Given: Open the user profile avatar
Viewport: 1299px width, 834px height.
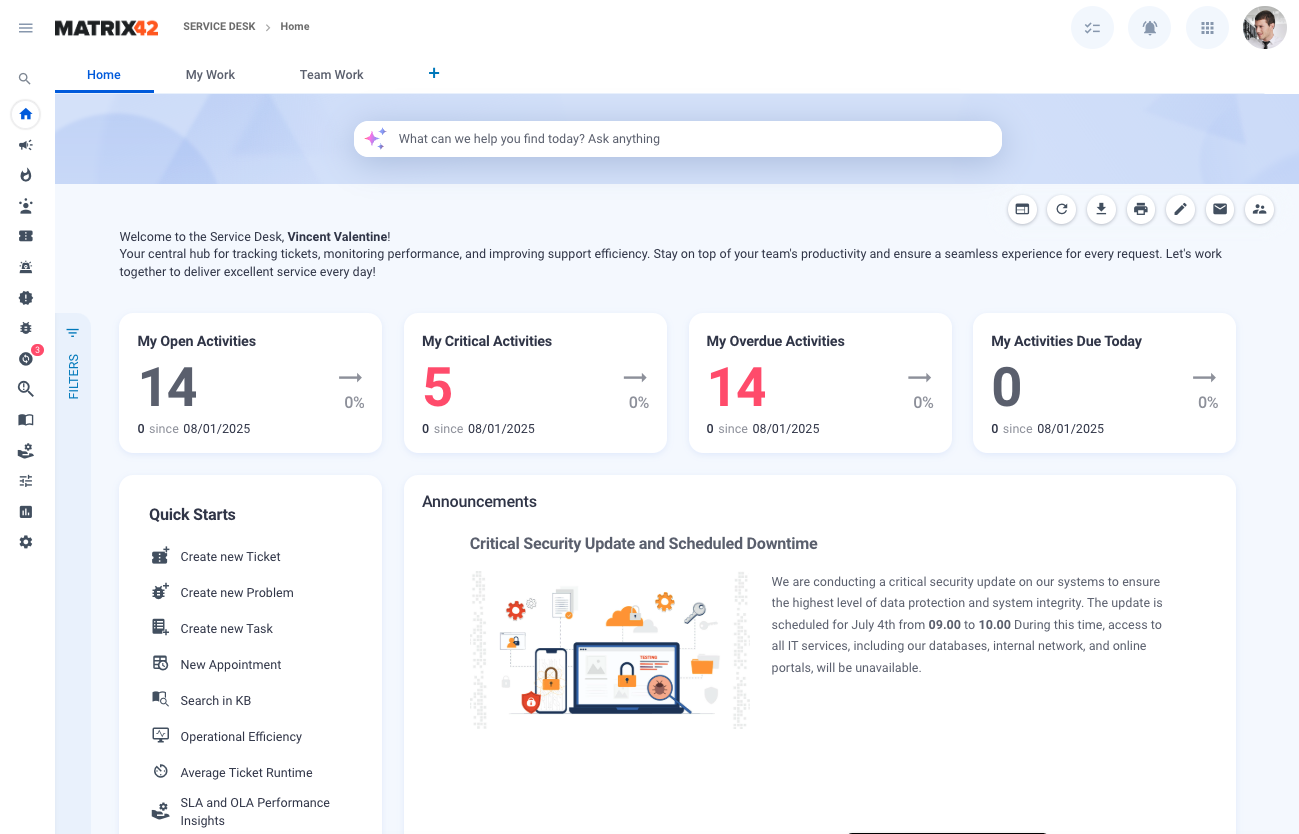Looking at the screenshot, I should 1265,28.
